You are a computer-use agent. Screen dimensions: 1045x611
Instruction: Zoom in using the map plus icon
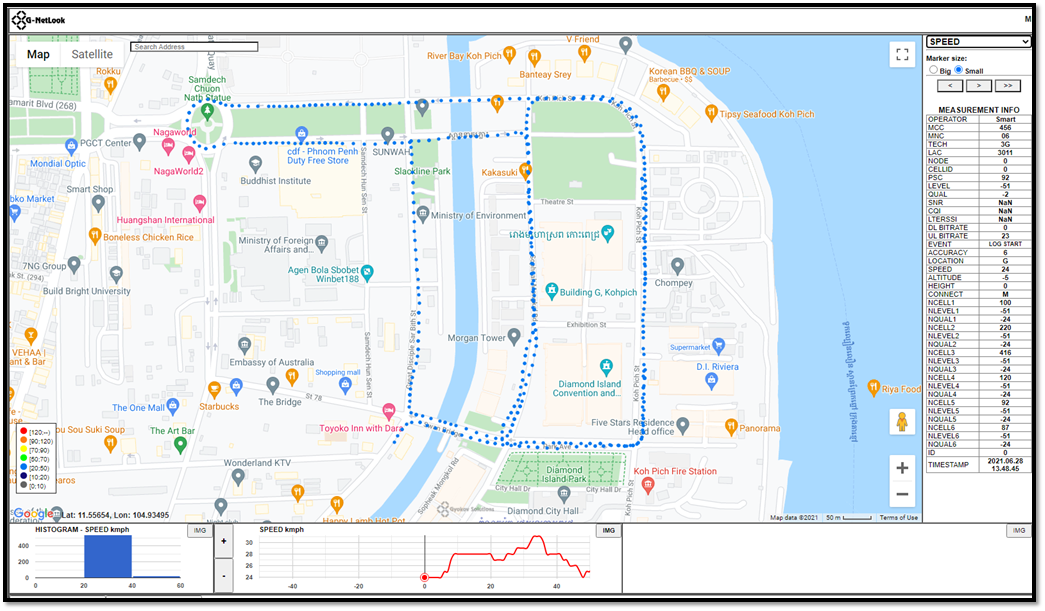[901, 466]
